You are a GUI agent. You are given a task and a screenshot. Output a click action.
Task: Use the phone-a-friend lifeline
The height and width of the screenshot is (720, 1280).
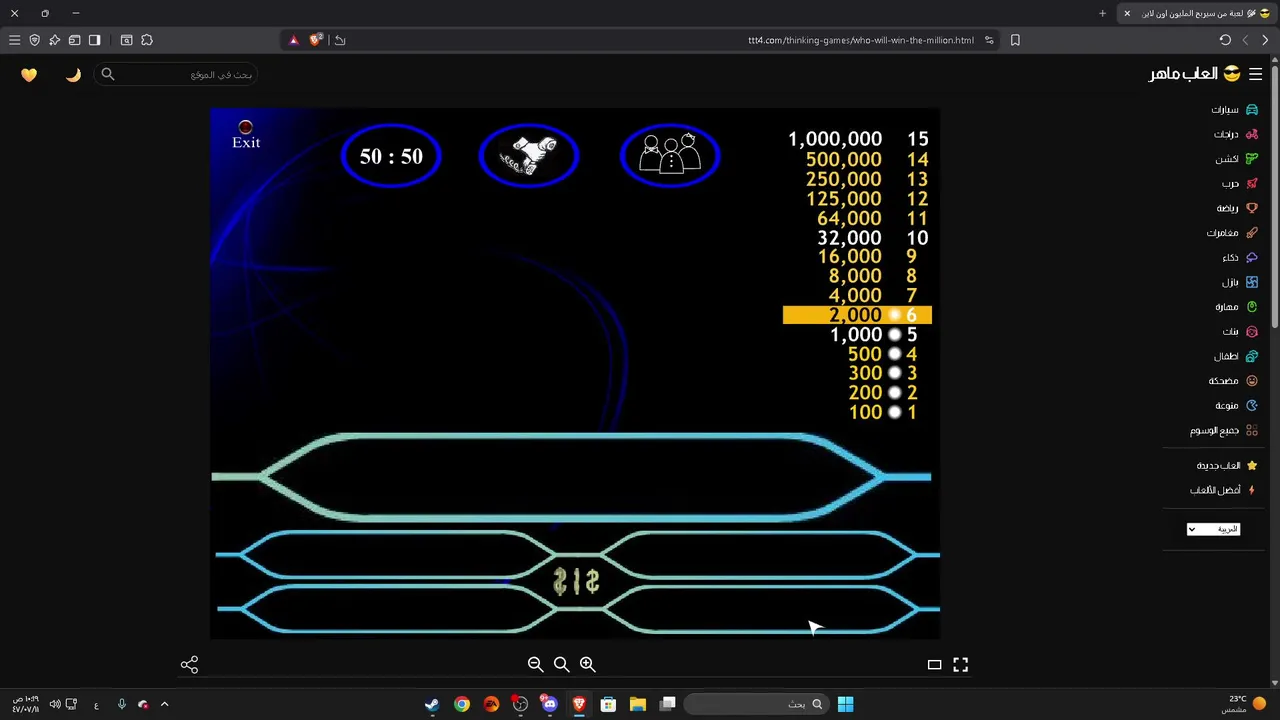click(529, 156)
